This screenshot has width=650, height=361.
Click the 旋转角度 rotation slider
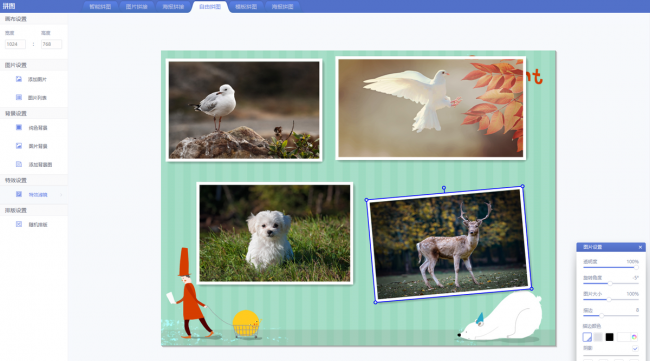[x=611, y=283]
